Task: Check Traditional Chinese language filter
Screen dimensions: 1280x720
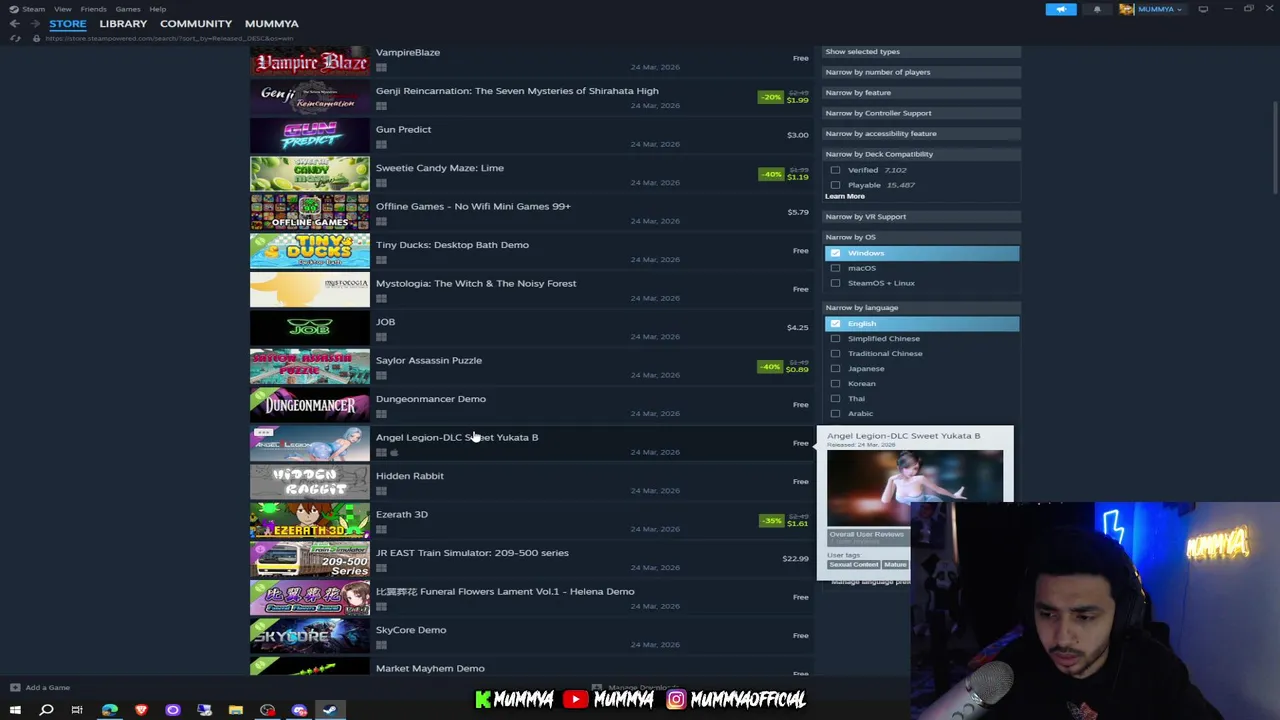Action: point(835,354)
